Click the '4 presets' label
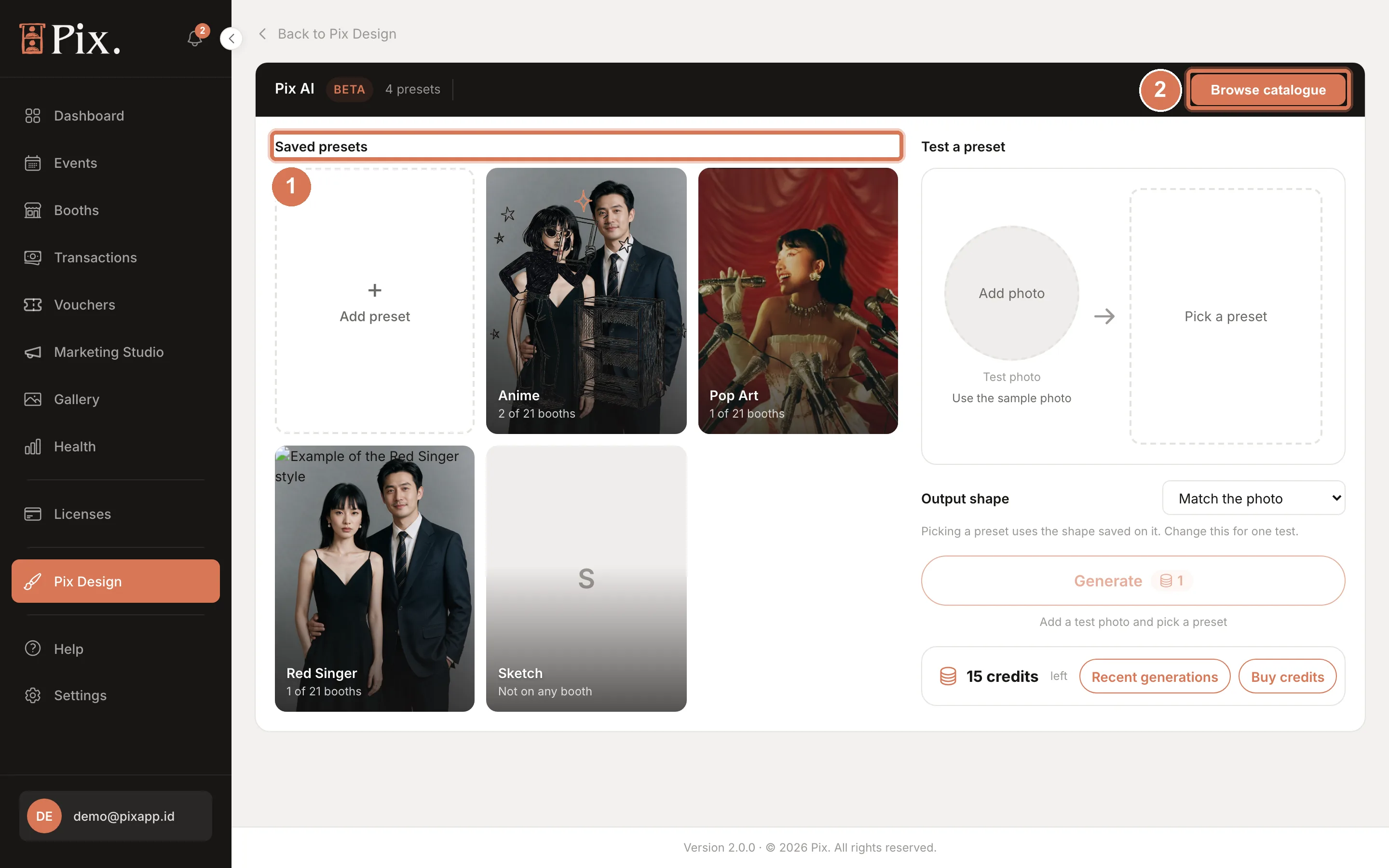 pyautogui.click(x=413, y=90)
